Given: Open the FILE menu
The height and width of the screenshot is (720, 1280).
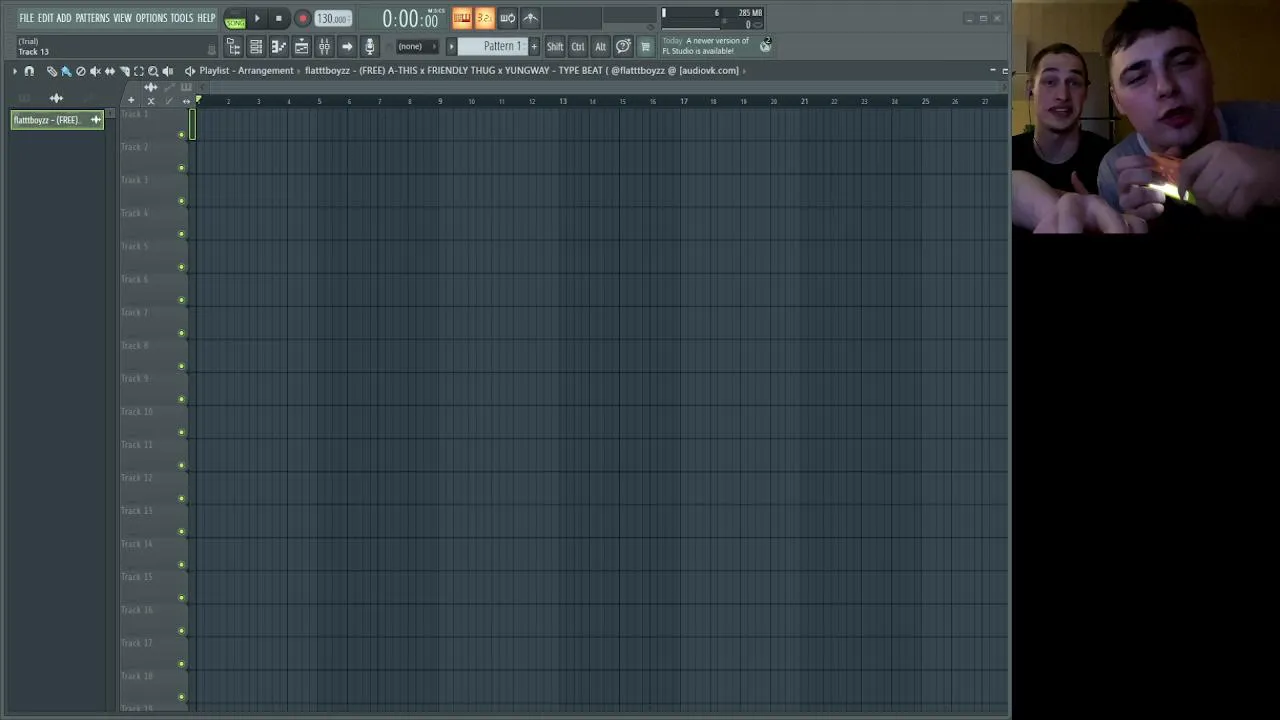Looking at the screenshot, I should [26, 18].
